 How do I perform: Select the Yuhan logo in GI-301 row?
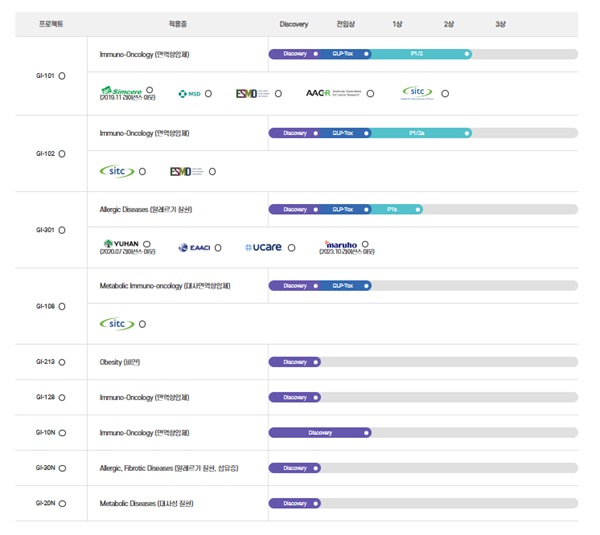coord(121,243)
